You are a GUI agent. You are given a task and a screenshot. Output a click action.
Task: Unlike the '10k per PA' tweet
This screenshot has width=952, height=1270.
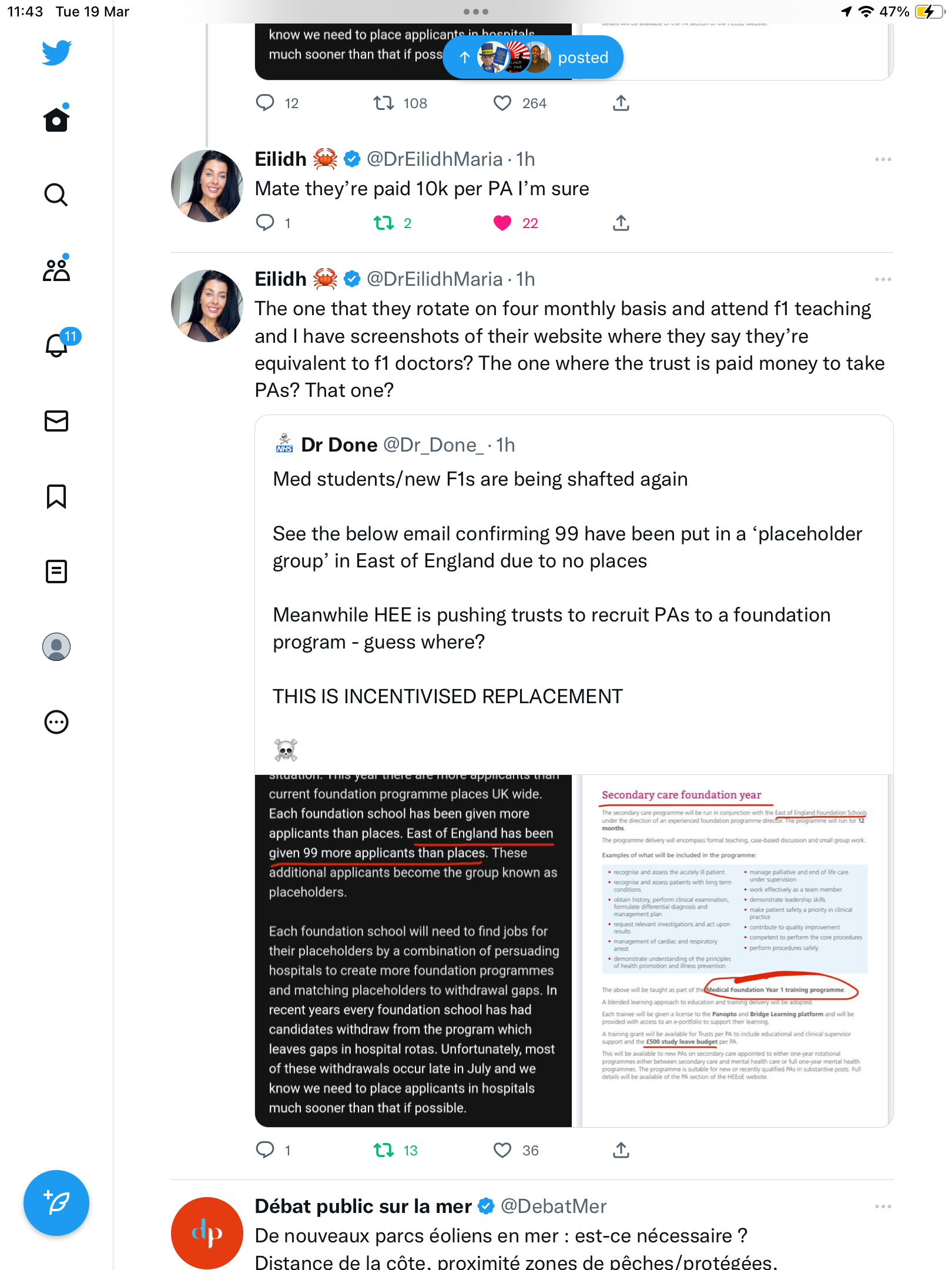click(502, 223)
